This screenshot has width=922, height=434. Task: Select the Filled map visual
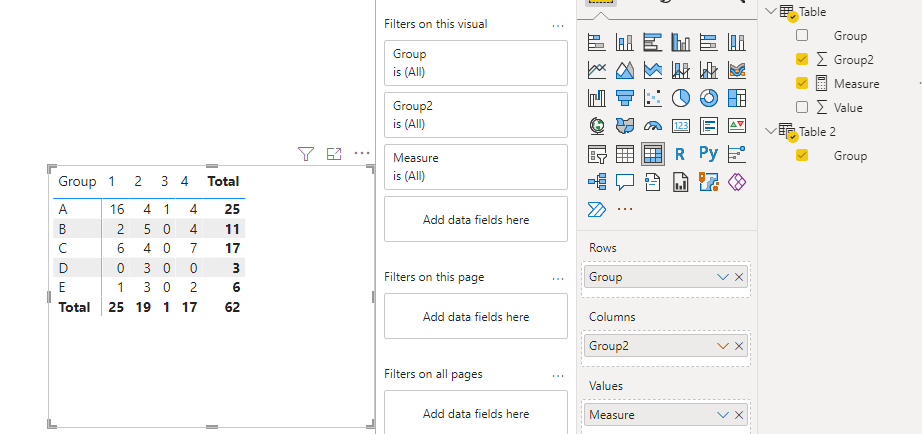[x=624, y=126]
